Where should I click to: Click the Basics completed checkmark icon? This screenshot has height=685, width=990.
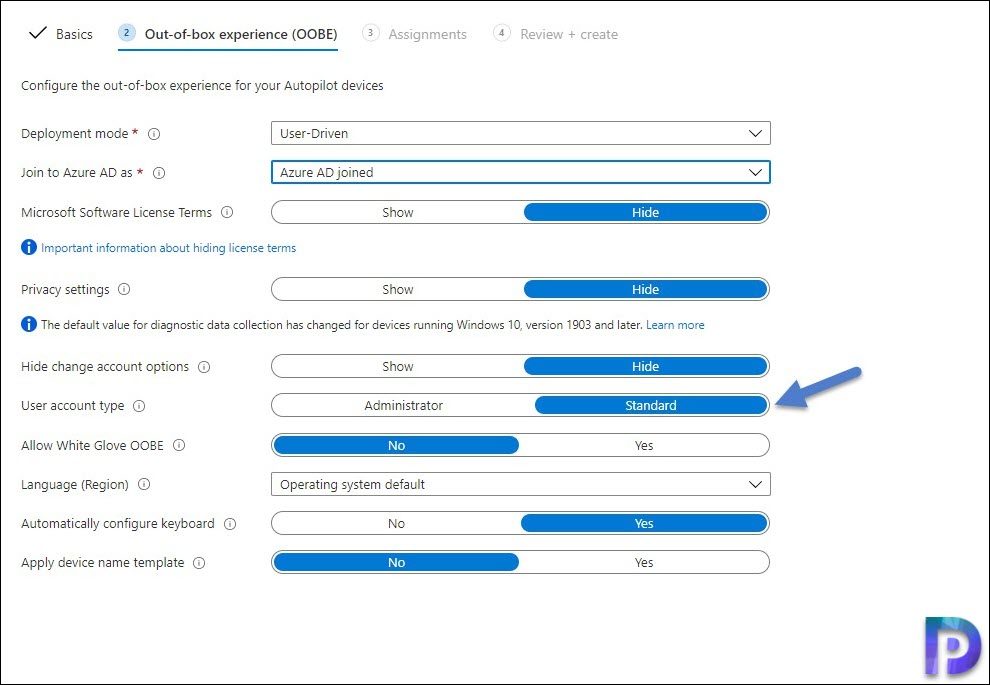[x=38, y=33]
